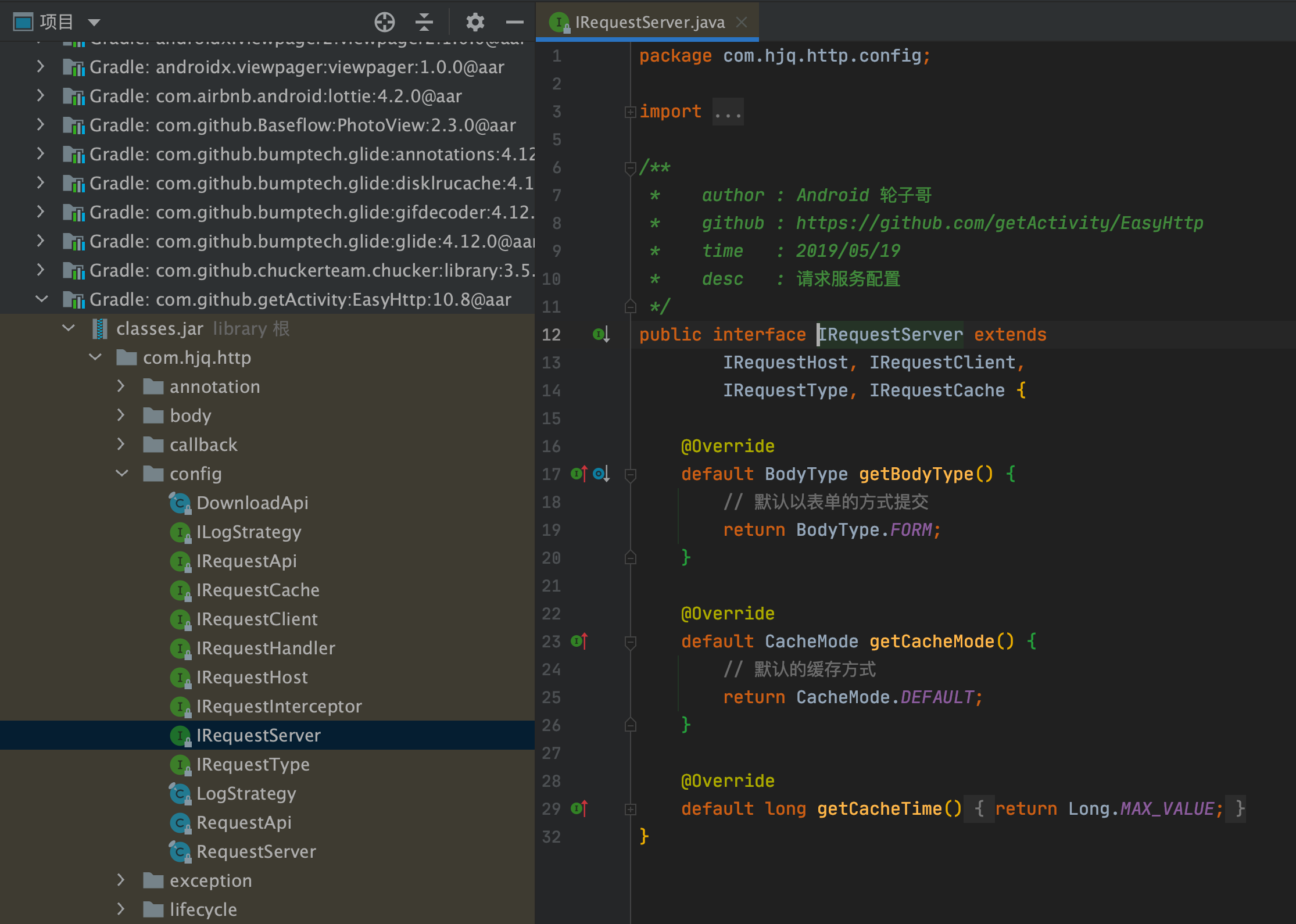
Task: Click the GitHub EasyHttp URL in comment
Action: 1000,223
